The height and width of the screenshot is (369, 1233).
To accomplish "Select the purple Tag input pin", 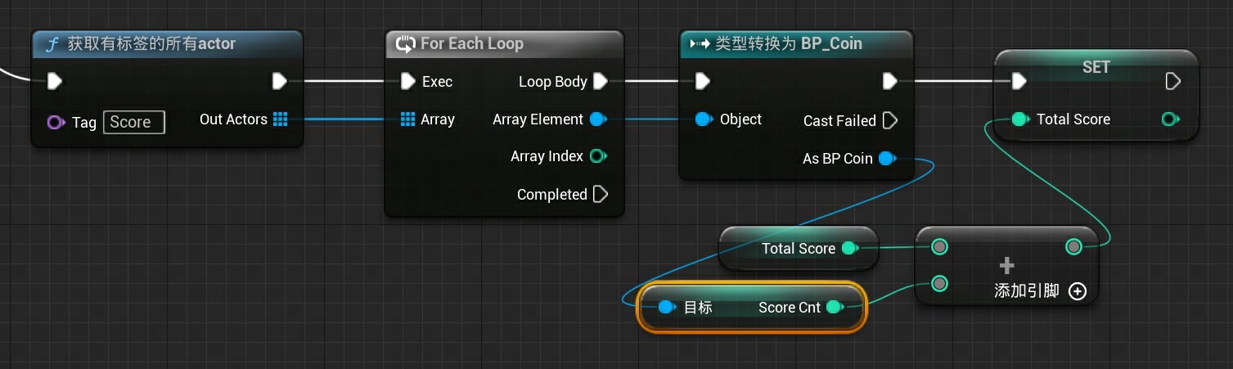I will click(x=56, y=122).
